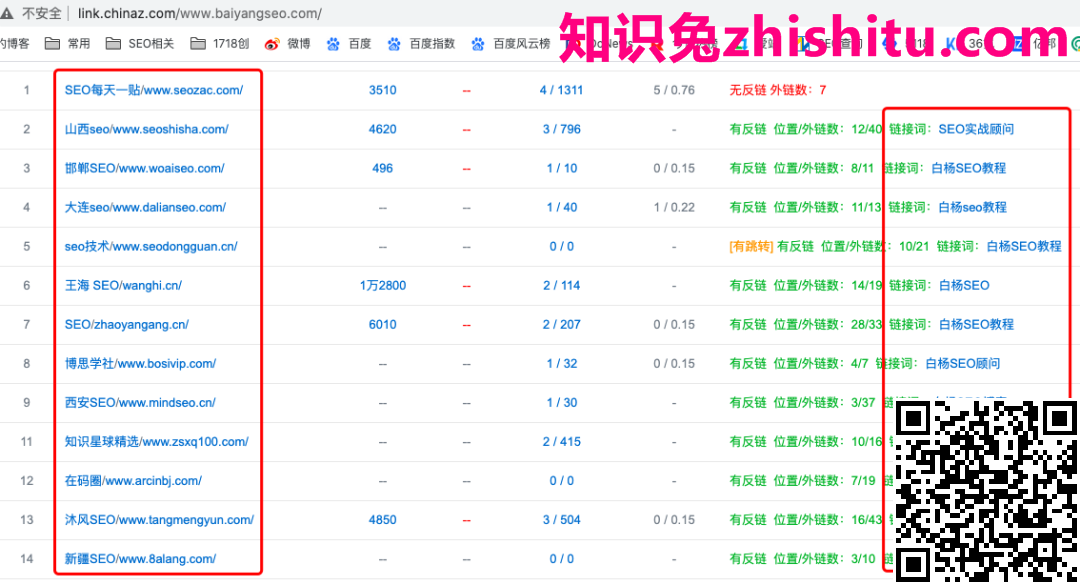1080x585 pixels.
Task: Click 0 / 0 in the seo技术 row
Action: click(x=561, y=246)
